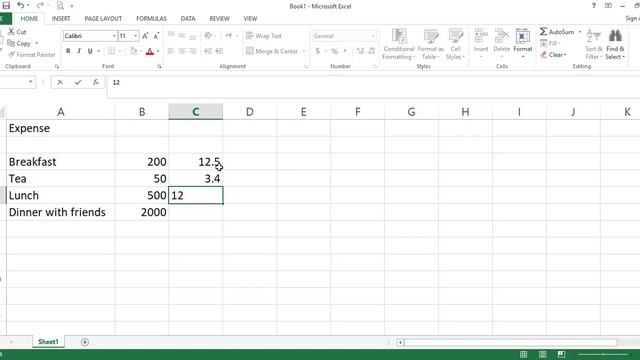Click the Fill button in Editing group
Screen dimensions: 640x360
tap(549, 43)
